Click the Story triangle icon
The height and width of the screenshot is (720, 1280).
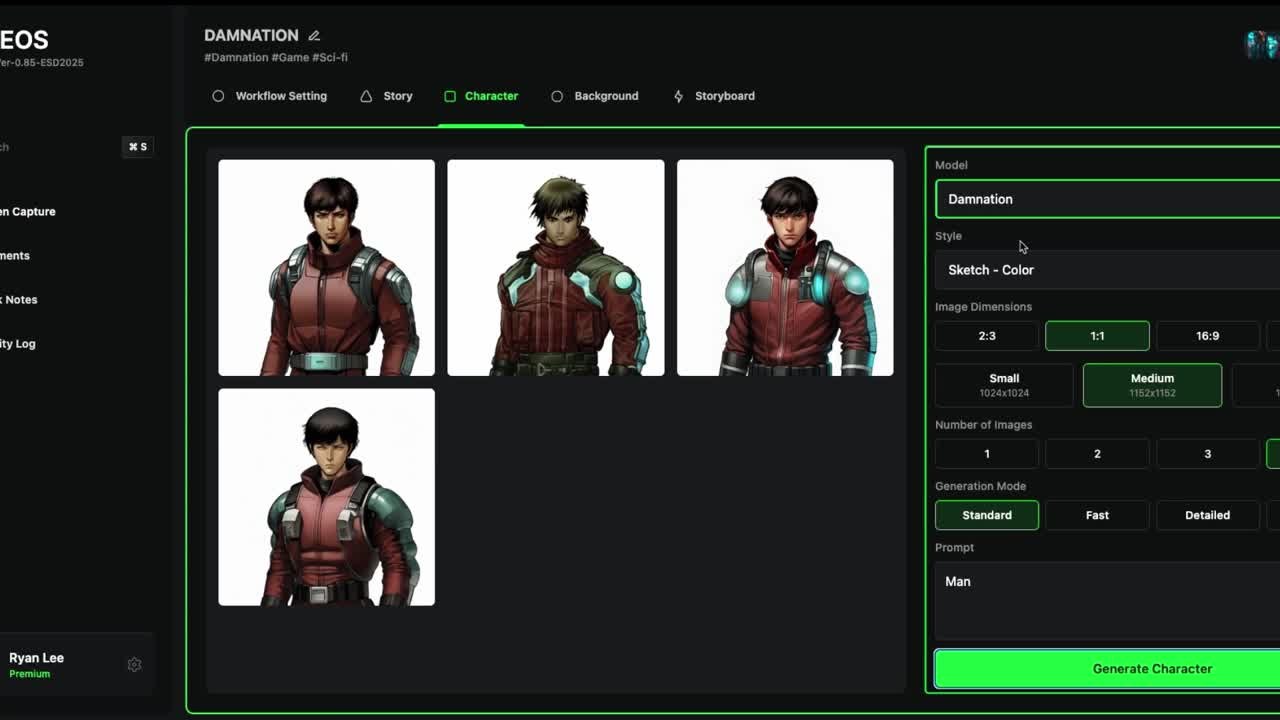366,96
